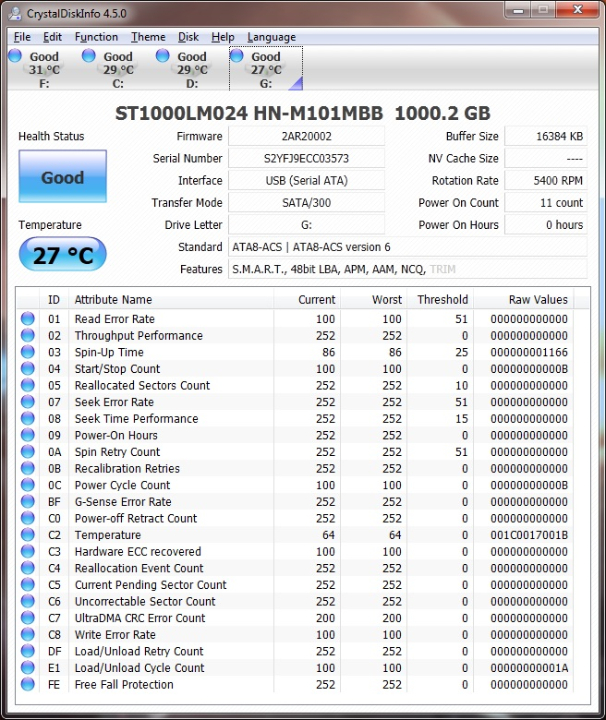Image resolution: width=606 pixels, height=720 pixels.
Task: Click status orb for Start/Stop Count
Action: pyautogui.click(x=28, y=368)
